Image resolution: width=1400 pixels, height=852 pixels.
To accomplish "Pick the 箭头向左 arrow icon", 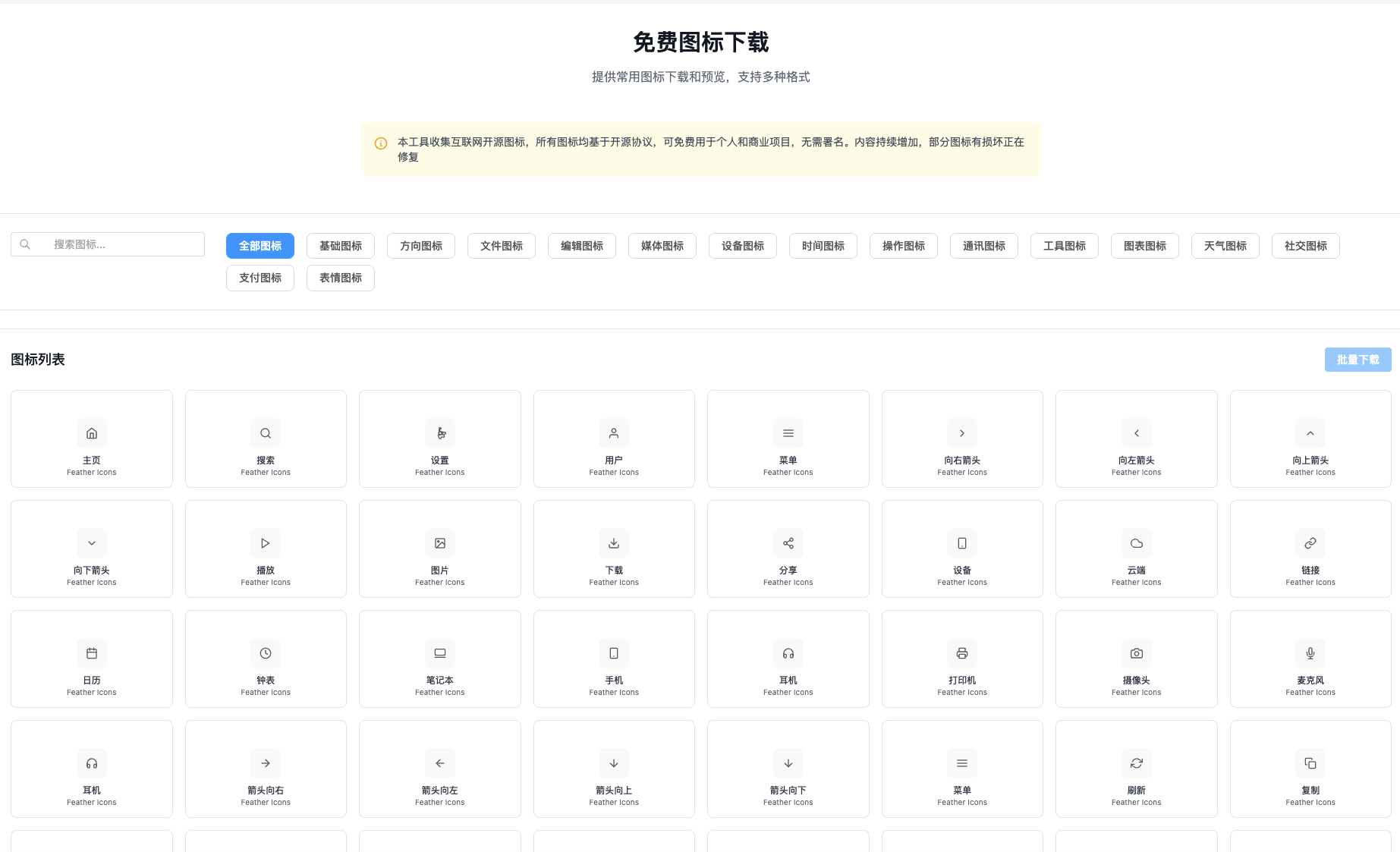I will click(440, 763).
